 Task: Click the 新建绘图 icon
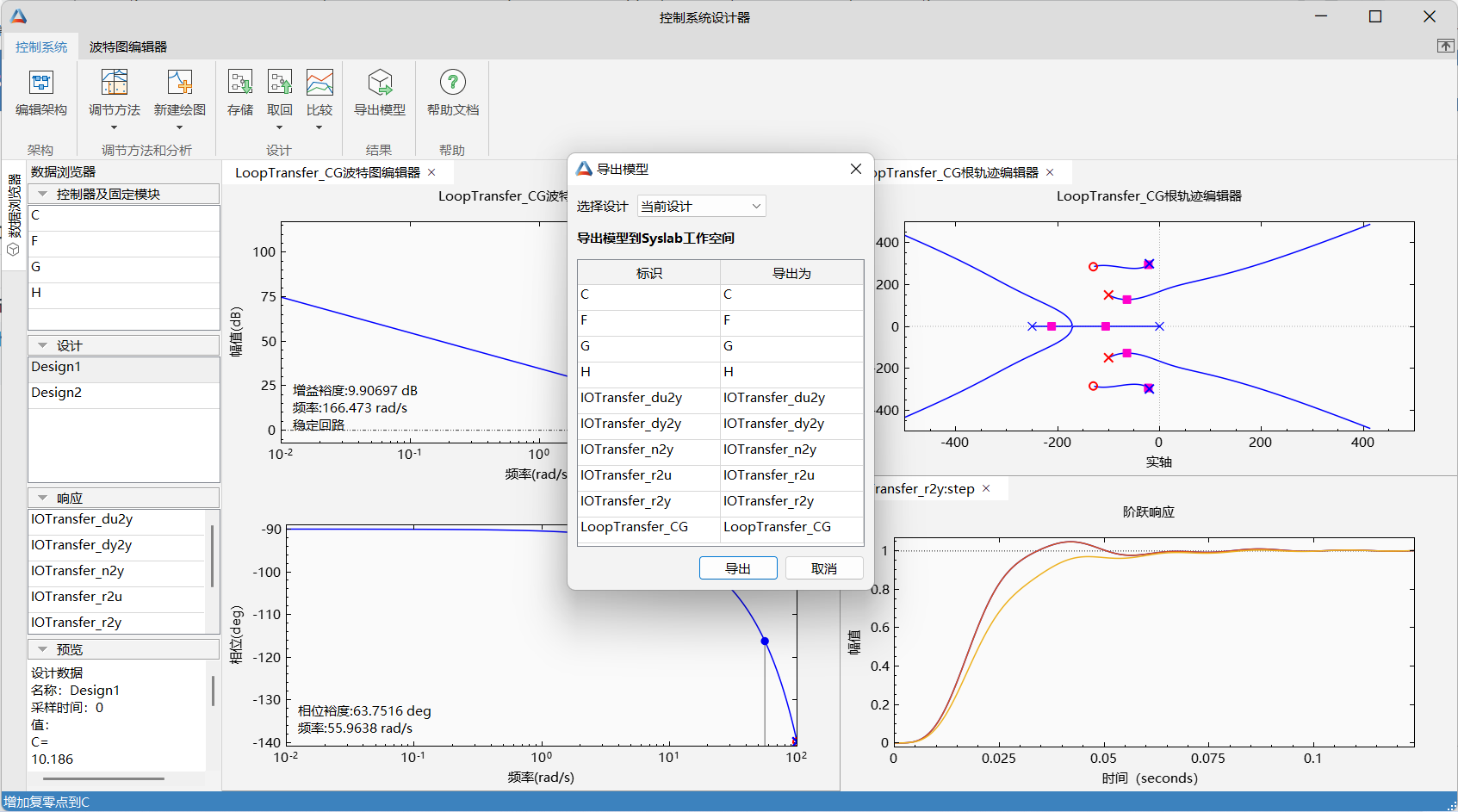(x=179, y=83)
